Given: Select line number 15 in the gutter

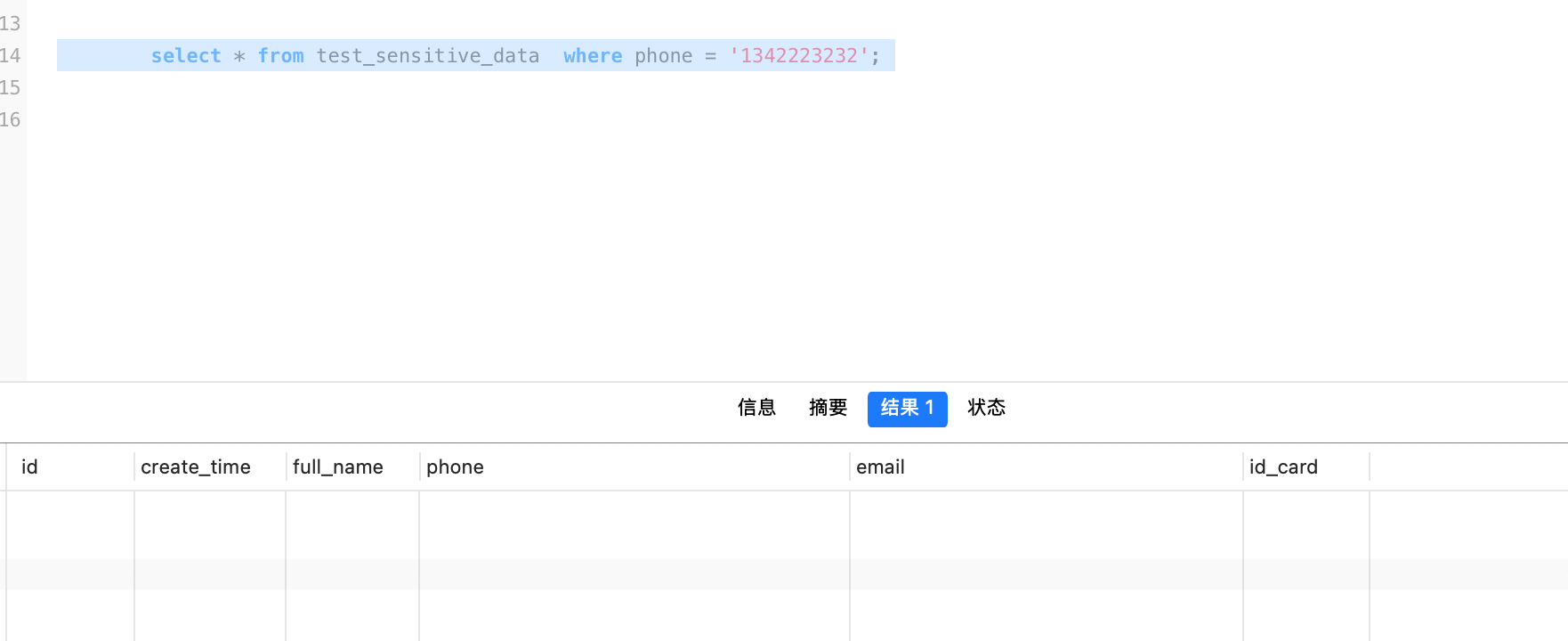Looking at the screenshot, I should pyautogui.click(x=11, y=88).
